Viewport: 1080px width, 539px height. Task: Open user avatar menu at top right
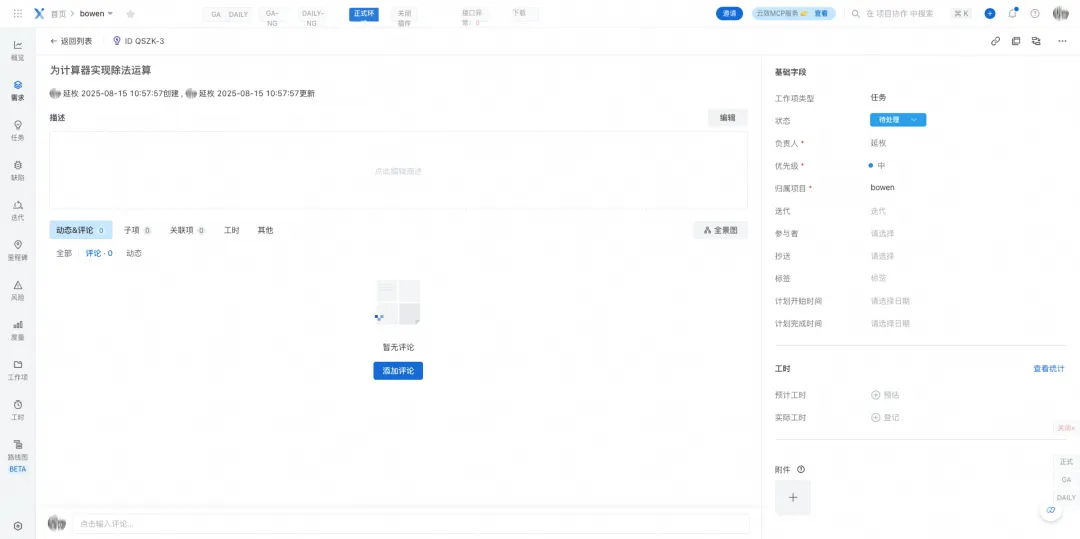pyautogui.click(x=1061, y=13)
